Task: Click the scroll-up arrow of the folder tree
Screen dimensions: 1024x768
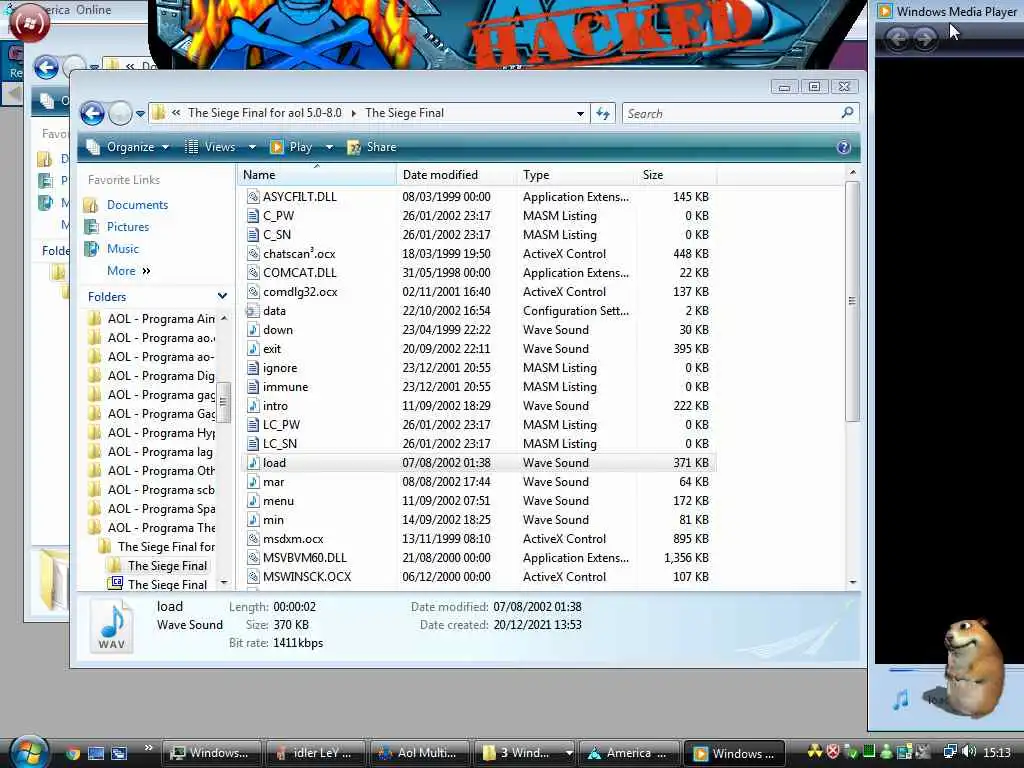Action: 224,319
